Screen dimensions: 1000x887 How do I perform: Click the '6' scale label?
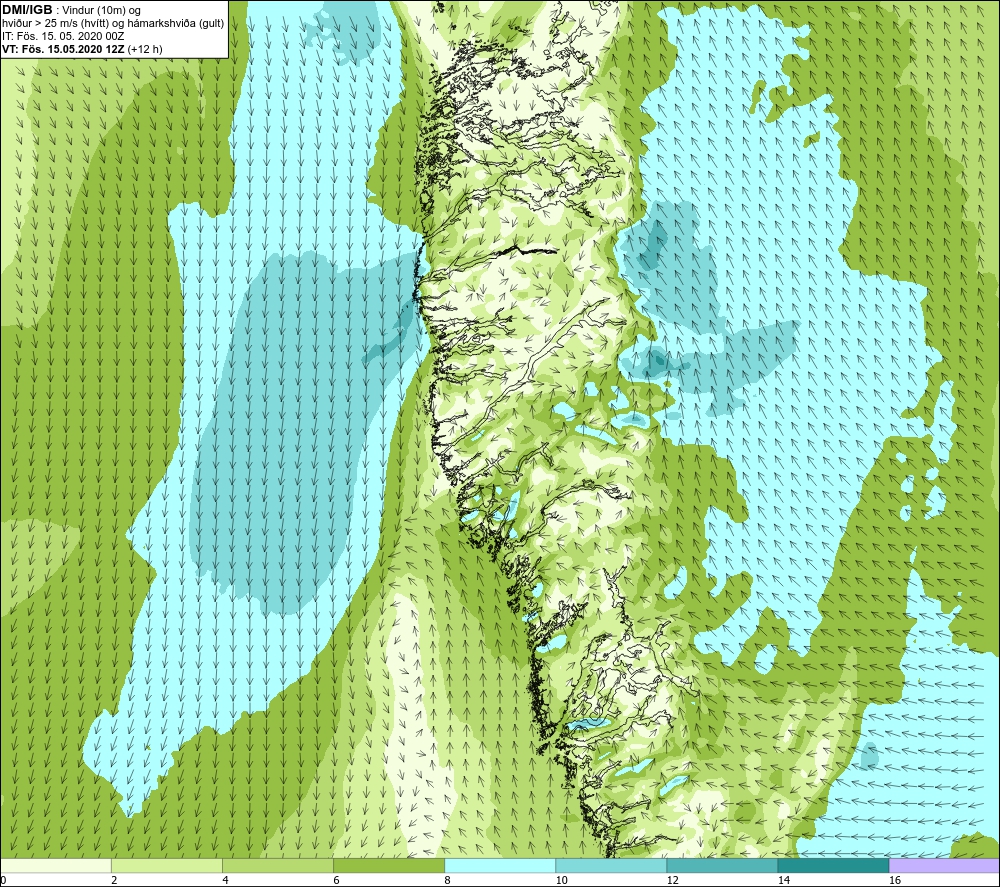tap(336, 881)
